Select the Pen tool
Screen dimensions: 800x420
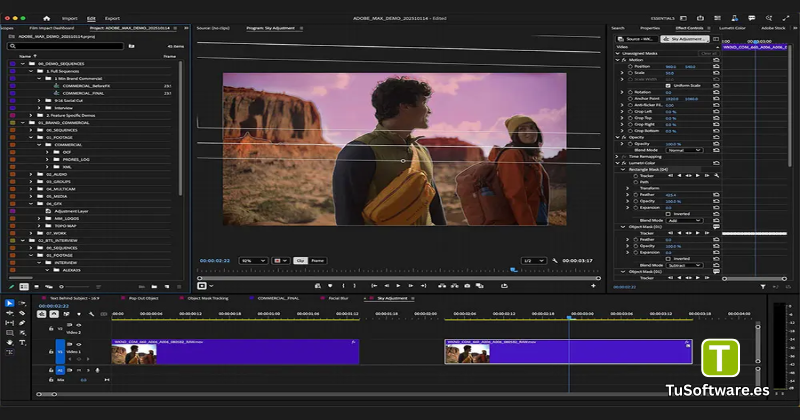(22, 323)
